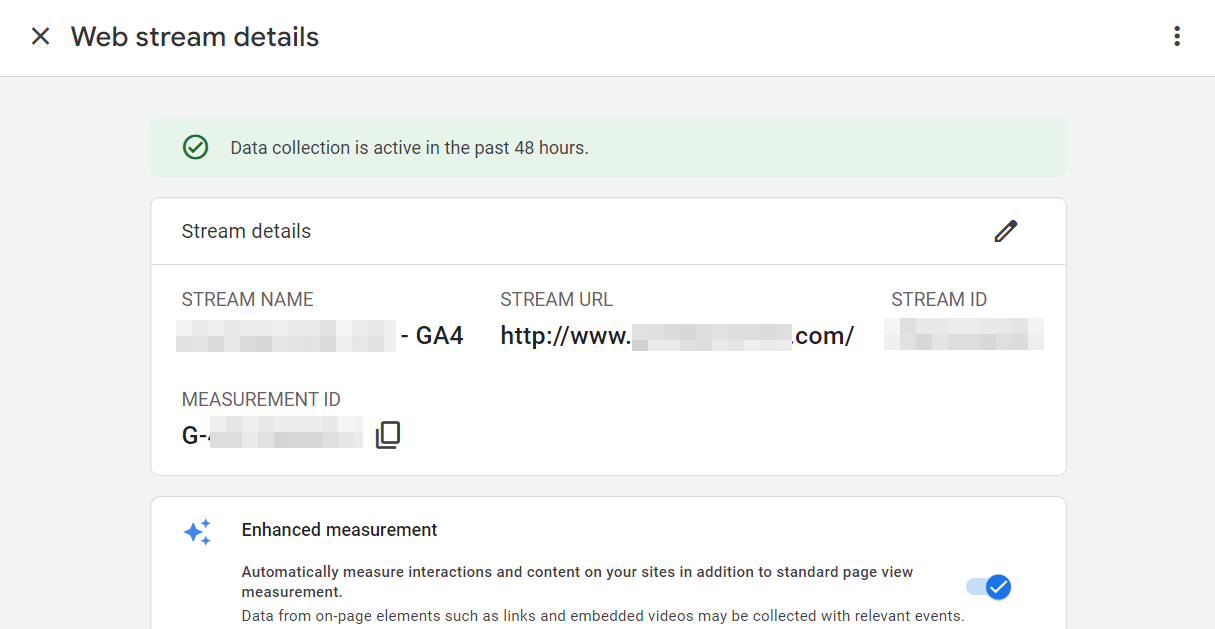
Task: Click the STREAM ID column label
Action: [939, 299]
